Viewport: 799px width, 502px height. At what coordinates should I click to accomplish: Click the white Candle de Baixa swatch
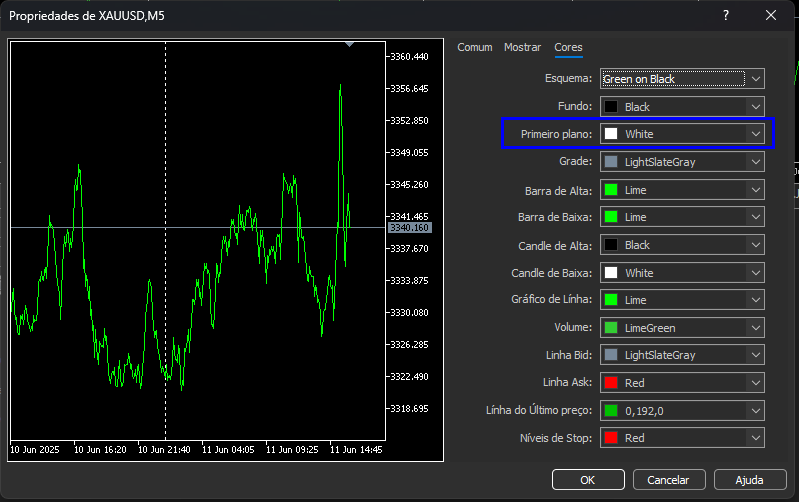point(611,273)
